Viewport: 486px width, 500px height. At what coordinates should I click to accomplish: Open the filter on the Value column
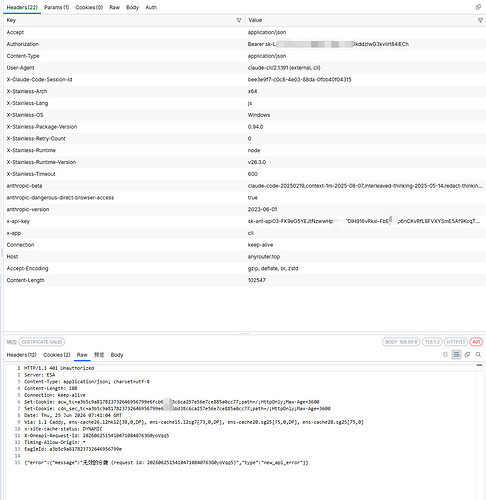(x=480, y=20)
